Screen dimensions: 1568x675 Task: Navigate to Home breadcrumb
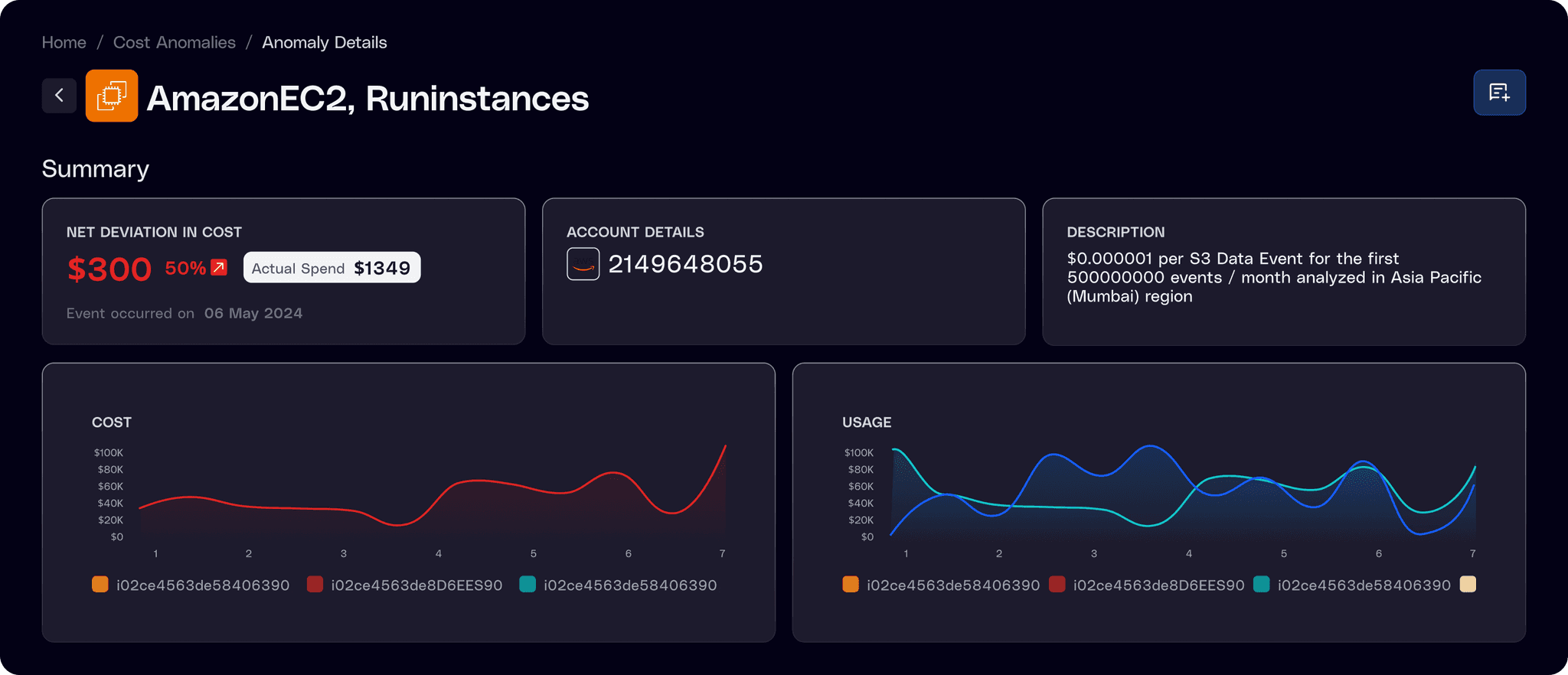click(x=64, y=42)
